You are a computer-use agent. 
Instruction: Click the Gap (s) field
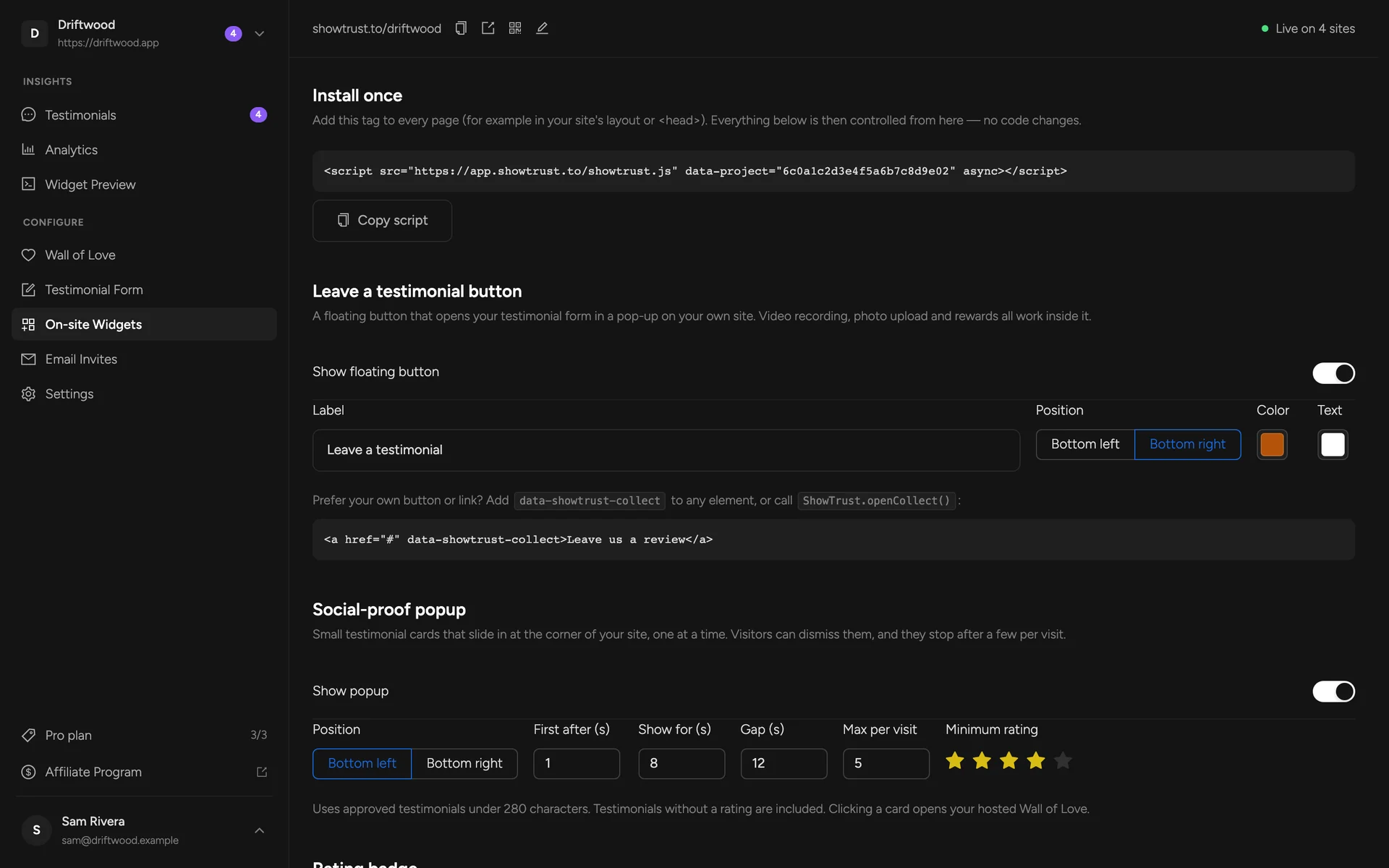point(783,763)
